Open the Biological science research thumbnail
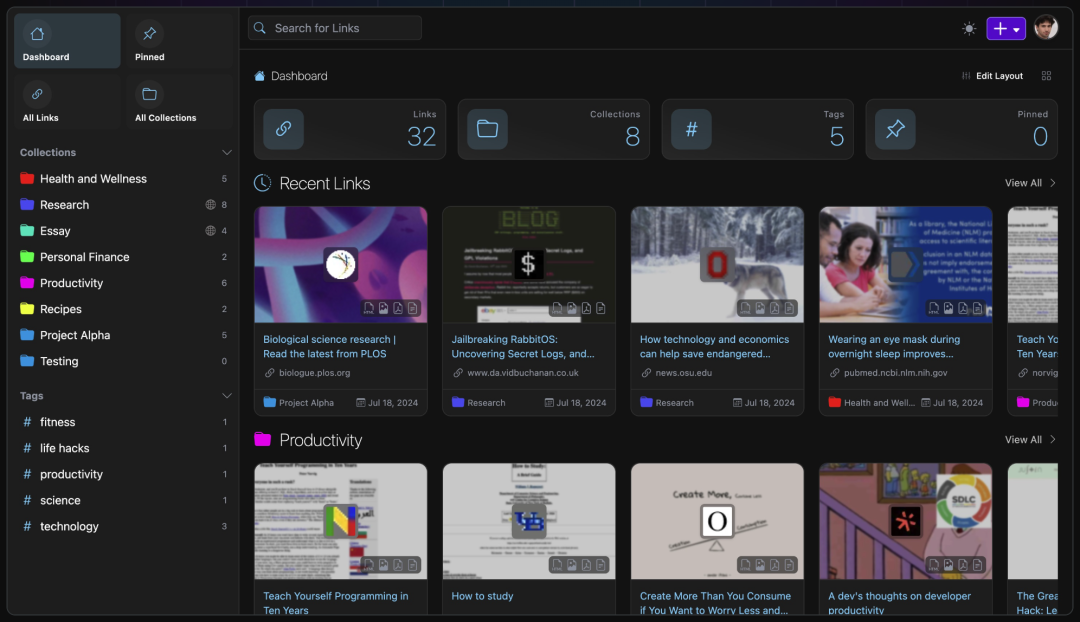The height and width of the screenshot is (622, 1080). click(x=340, y=264)
